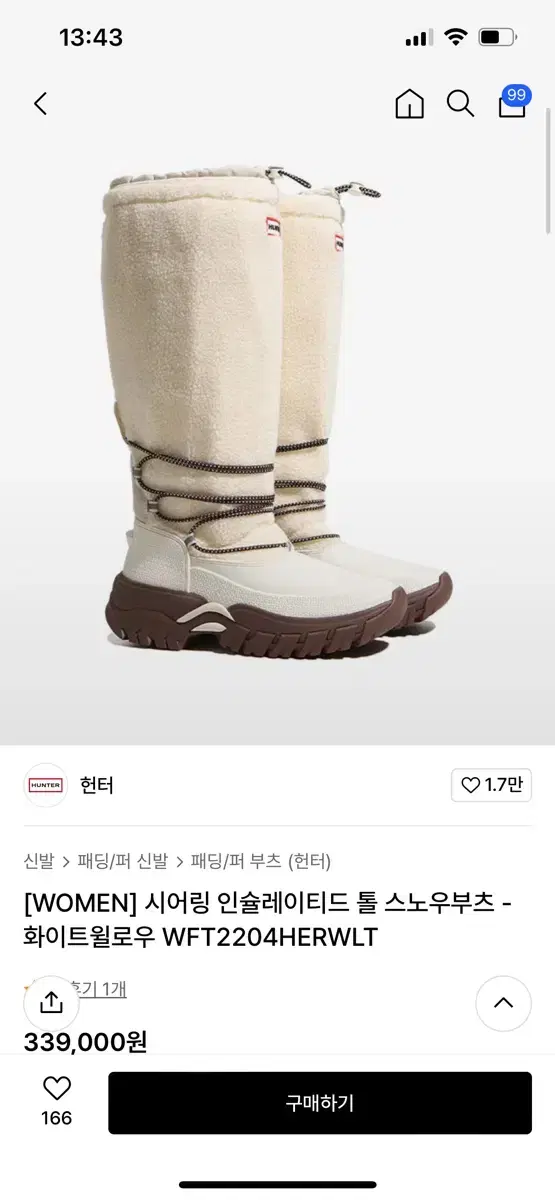The width and height of the screenshot is (555, 1200).
Task: Open the shopping bag cart icon
Action: tap(512, 104)
